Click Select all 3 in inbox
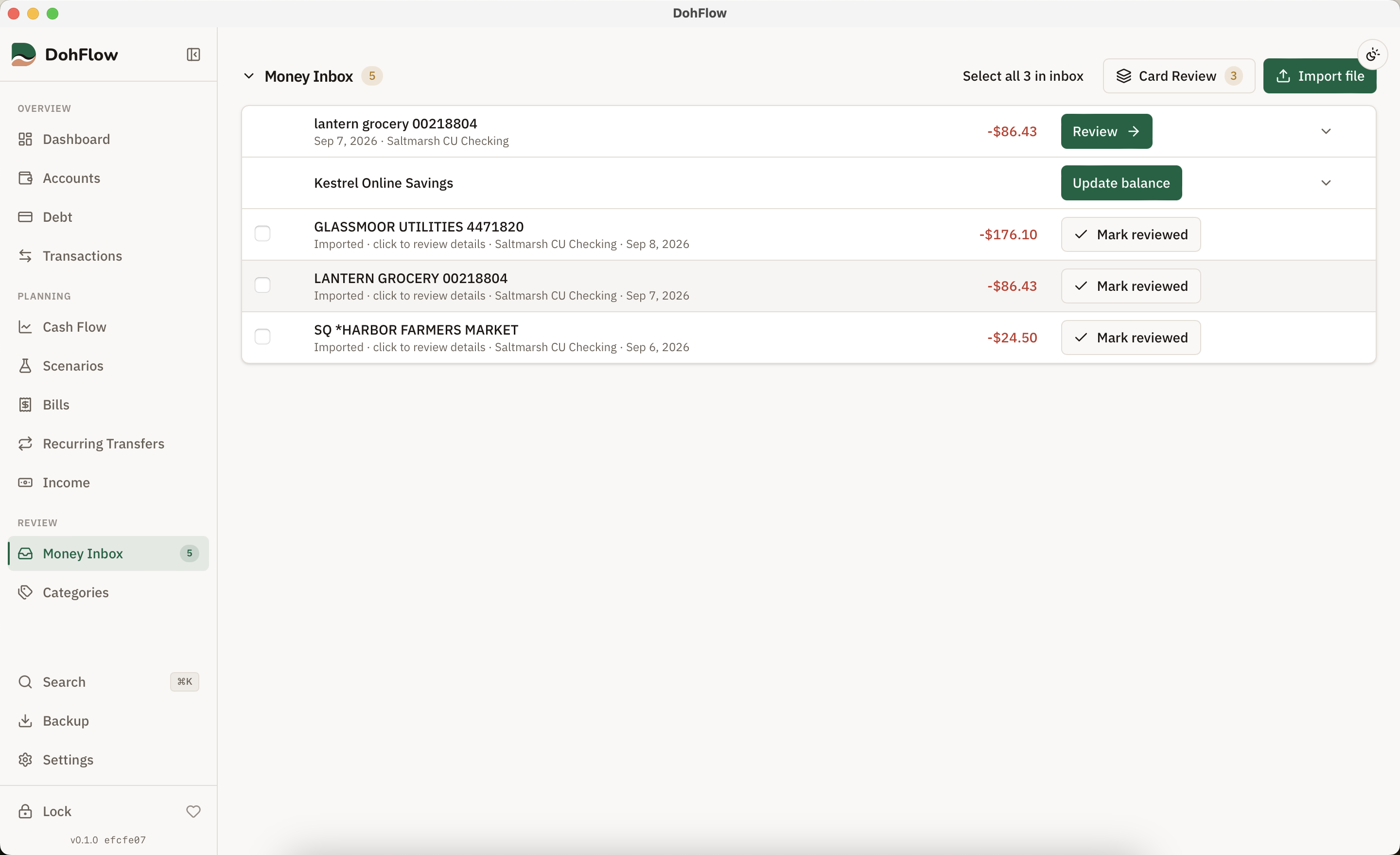Viewport: 1400px width, 855px height. coord(1023,75)
